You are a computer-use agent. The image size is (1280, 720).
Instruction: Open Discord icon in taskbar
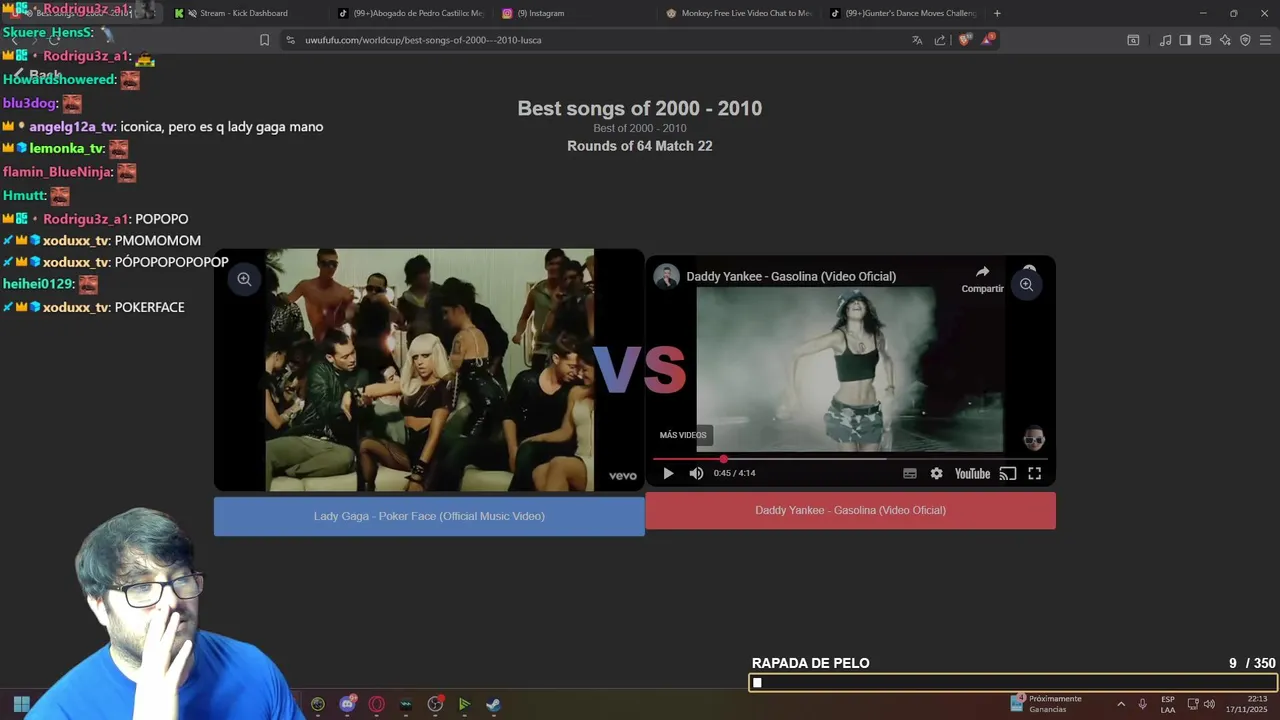(347, 704)
